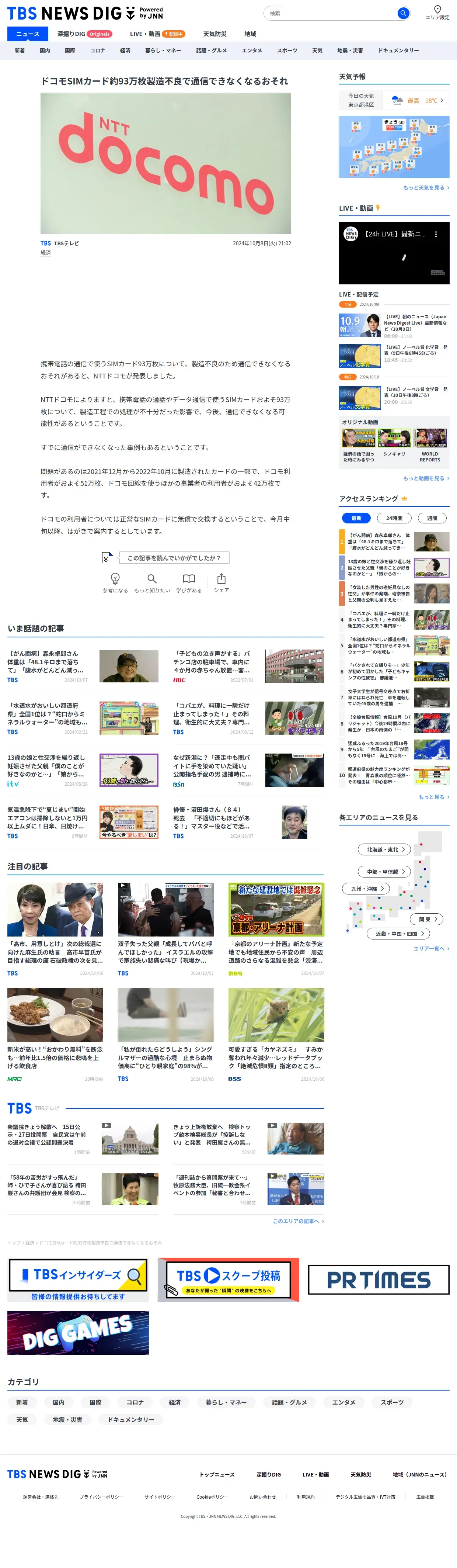Switch to the ニュース main tab
This screenshot has height=1568, width=457.
tap(27, 34)
